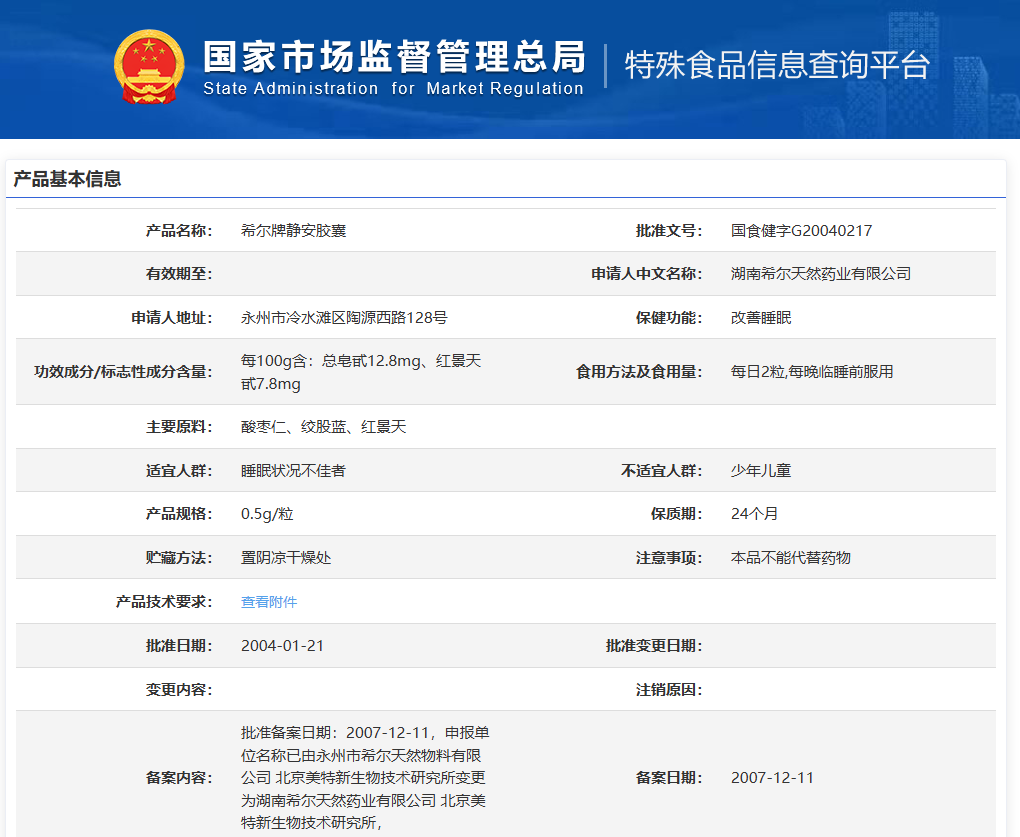Click the main ingredients 酸枣仁、绞股蓝、红景天

coord(323,427)
